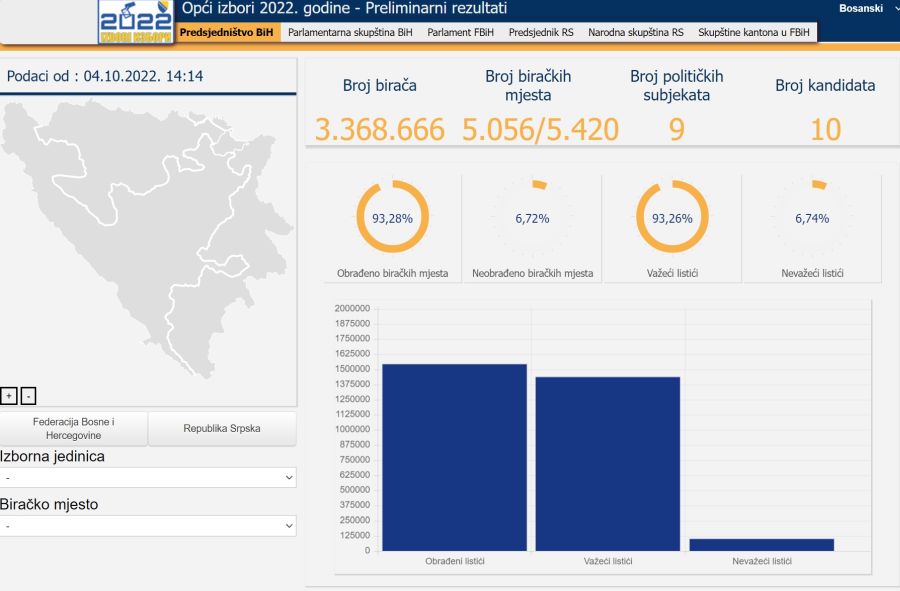Click the Obrađeni listići bar in chart

pos(454,457)
